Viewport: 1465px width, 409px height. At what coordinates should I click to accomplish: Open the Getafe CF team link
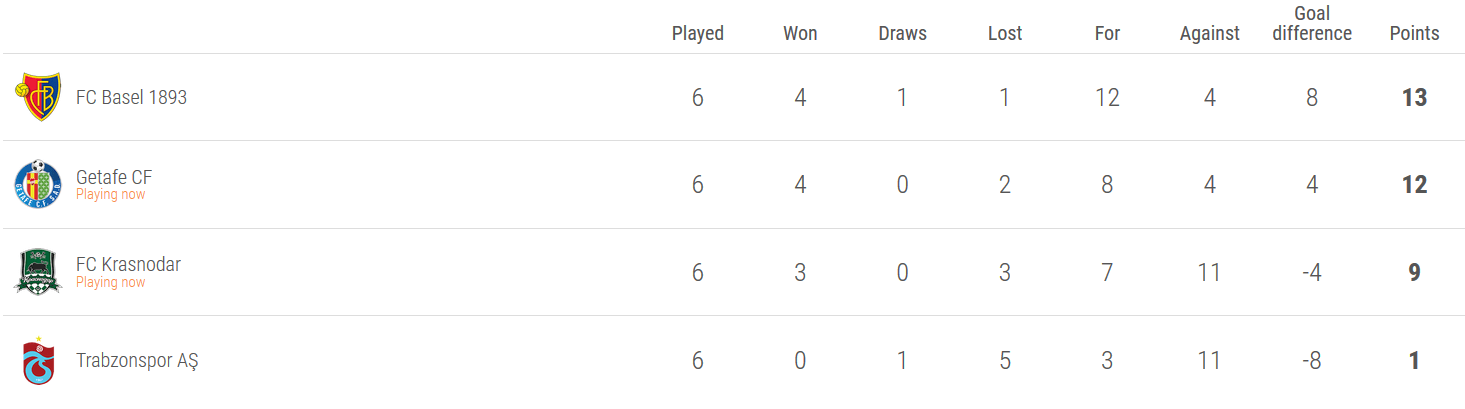114,177
